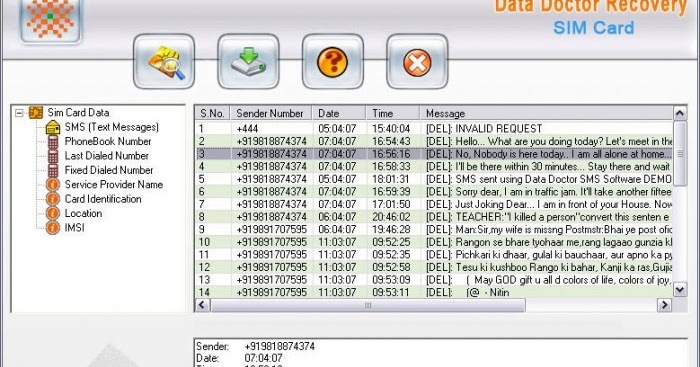The height and width of the screenshot is (367, 700).
Task: Click the Message column header
Action: [x=546, y=113]
